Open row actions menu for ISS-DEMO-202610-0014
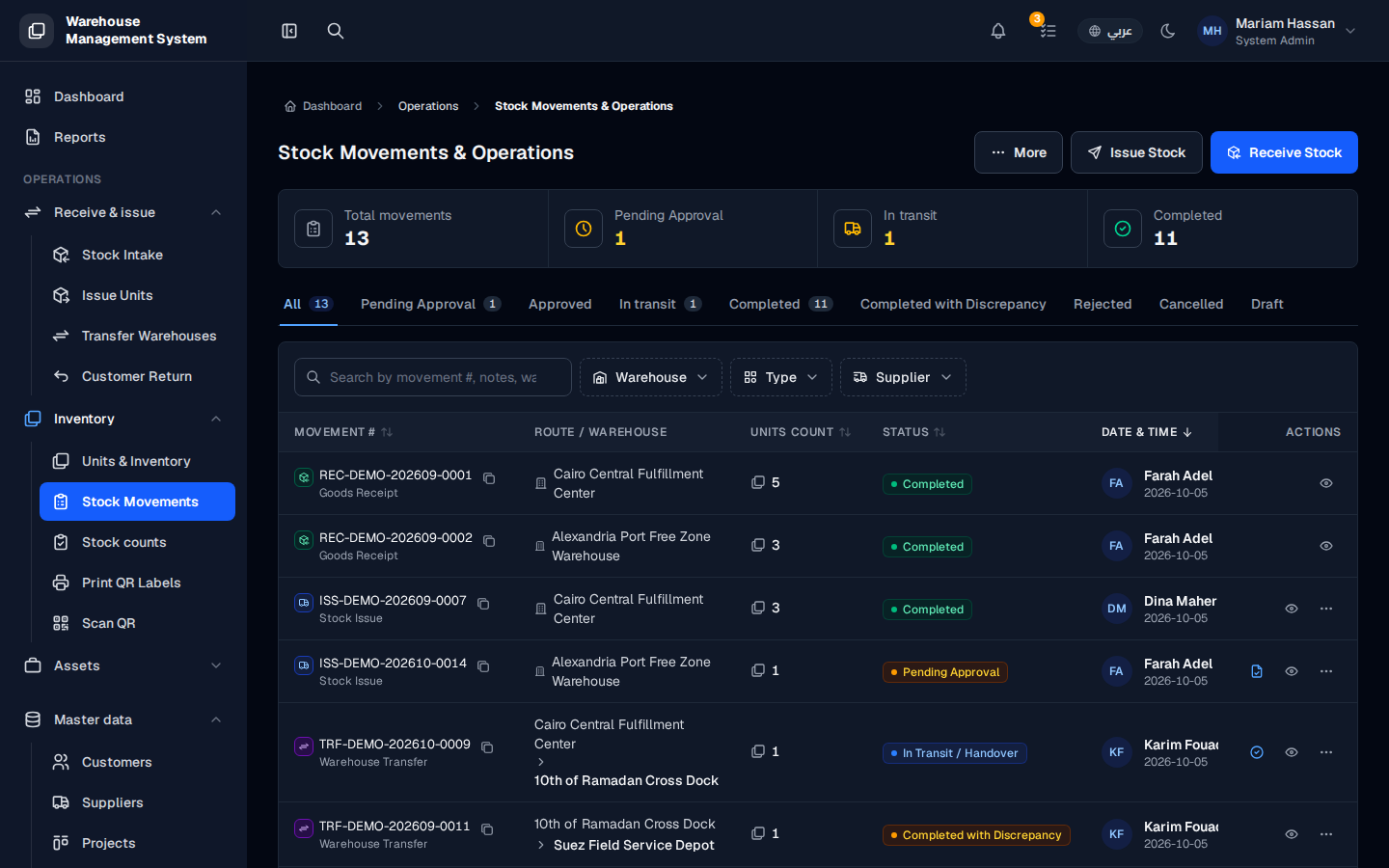The image size is (1389, 868). [x=1326, y=671]
